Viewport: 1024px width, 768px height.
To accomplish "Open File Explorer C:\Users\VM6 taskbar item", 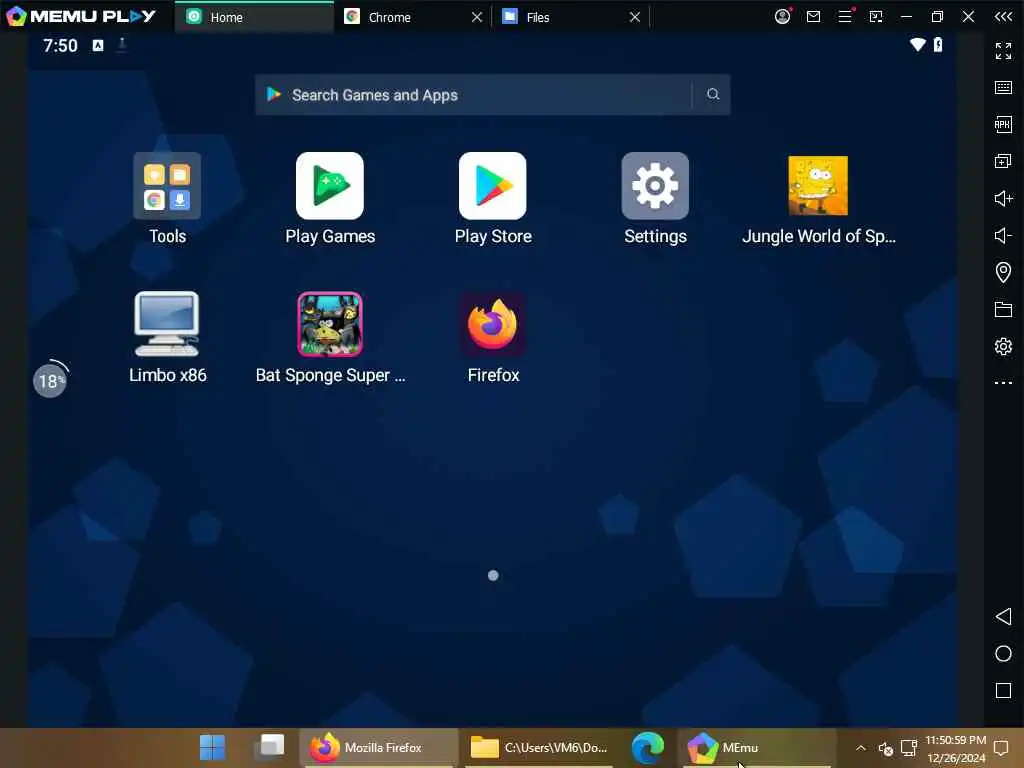I will (539, 748).
